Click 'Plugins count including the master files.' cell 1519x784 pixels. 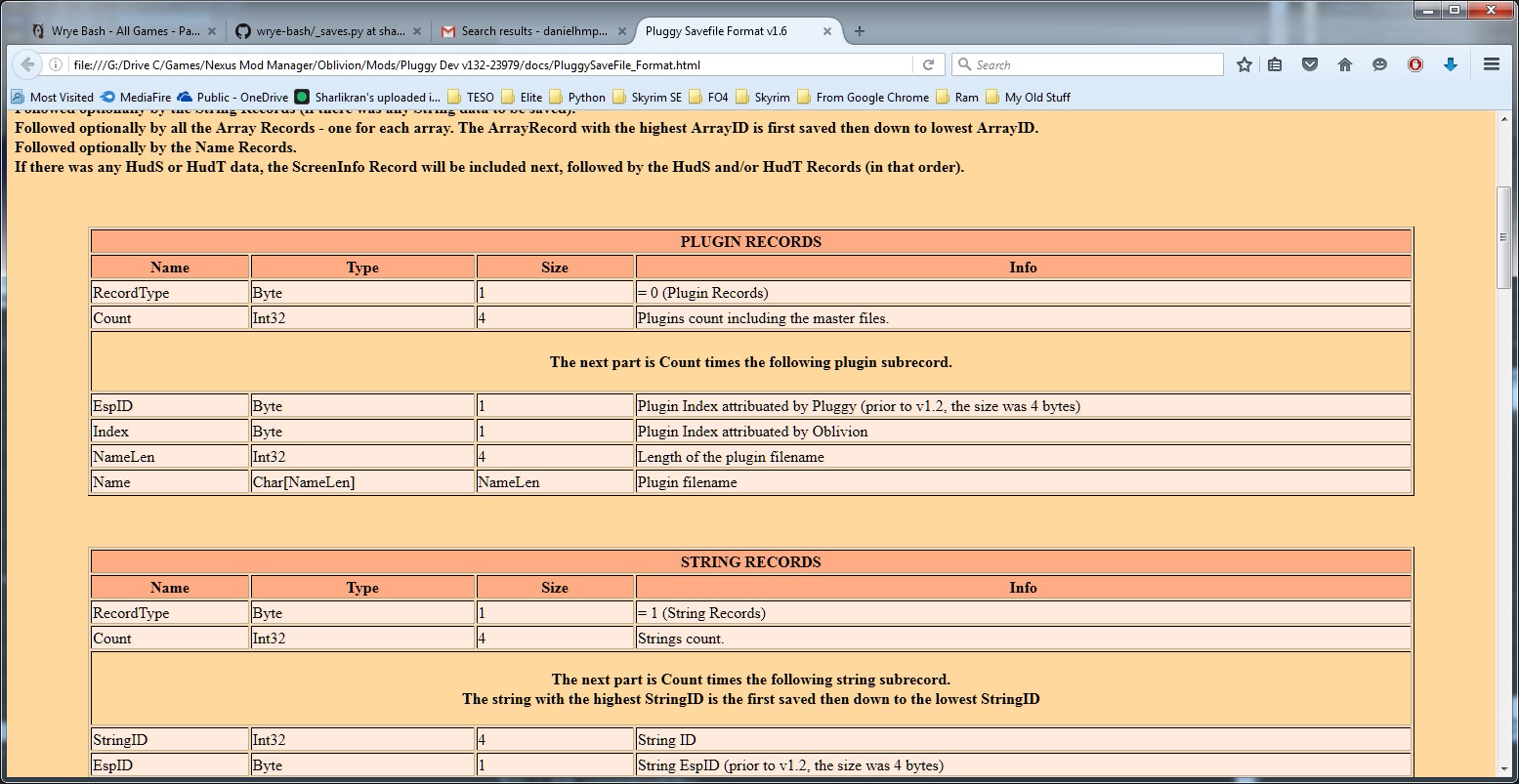(1023, 318)
